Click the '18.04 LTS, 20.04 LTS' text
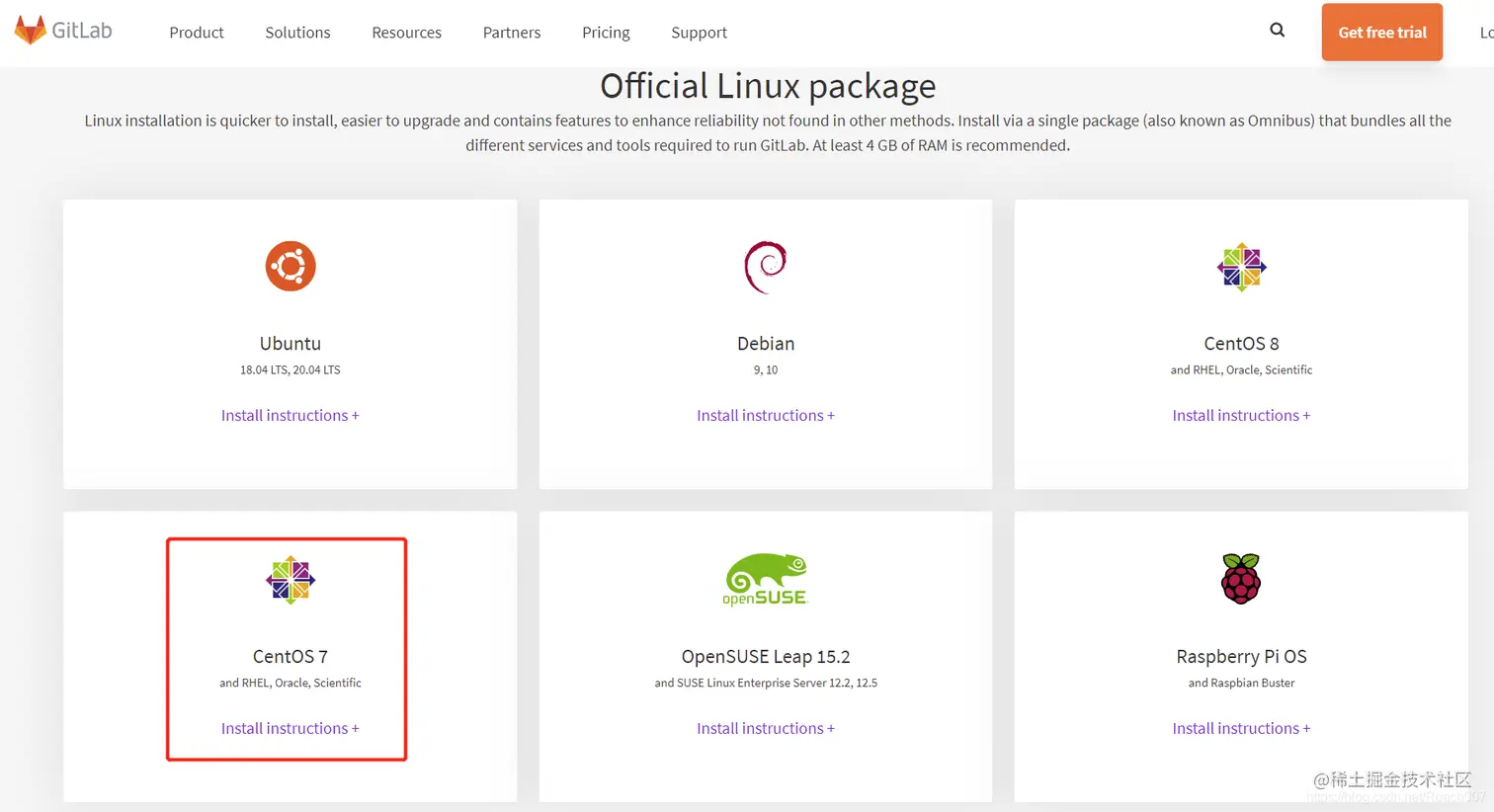Image resolution: width=1494 pixels, height=812 pixels. click(x=290, y=370)
